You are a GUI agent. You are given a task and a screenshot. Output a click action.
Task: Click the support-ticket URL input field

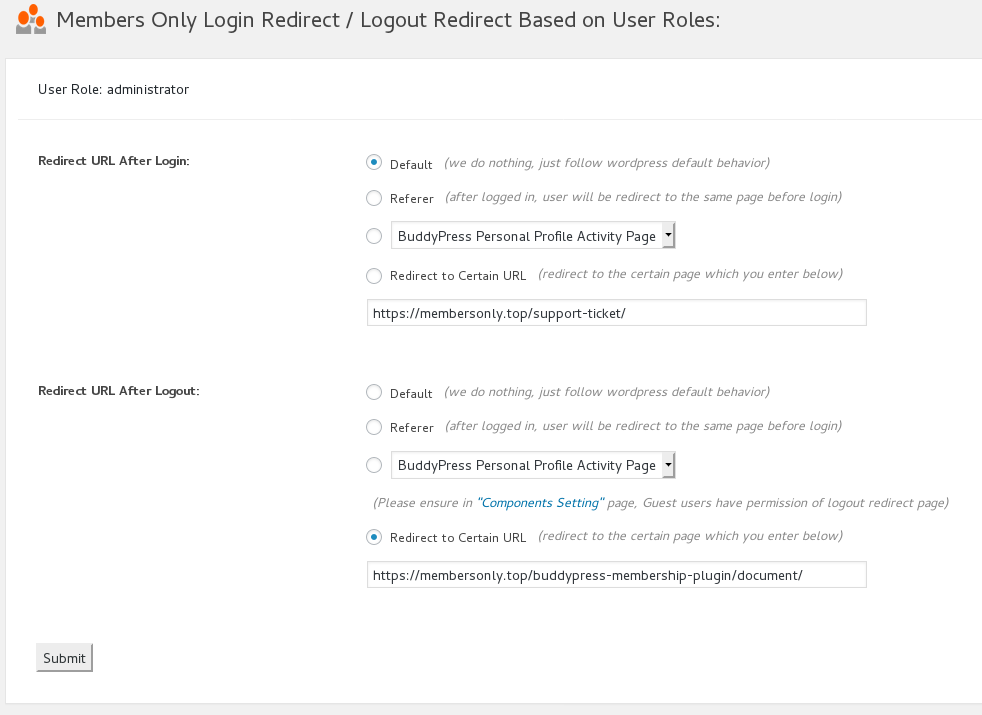(616, 312)
